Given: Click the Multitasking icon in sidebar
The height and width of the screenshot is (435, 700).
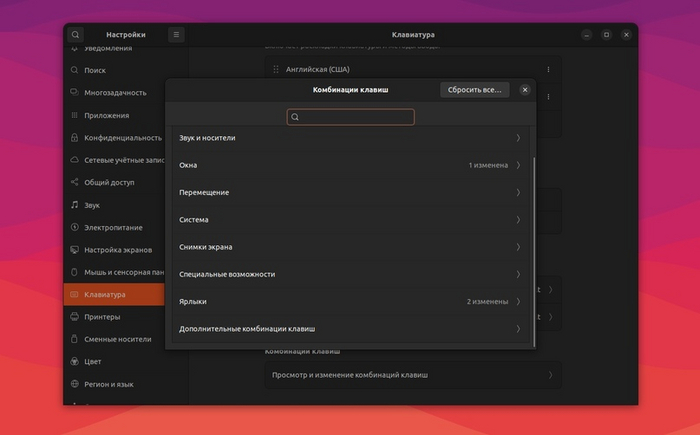Looking at the screenshot, I should click(x=75, y=92).
